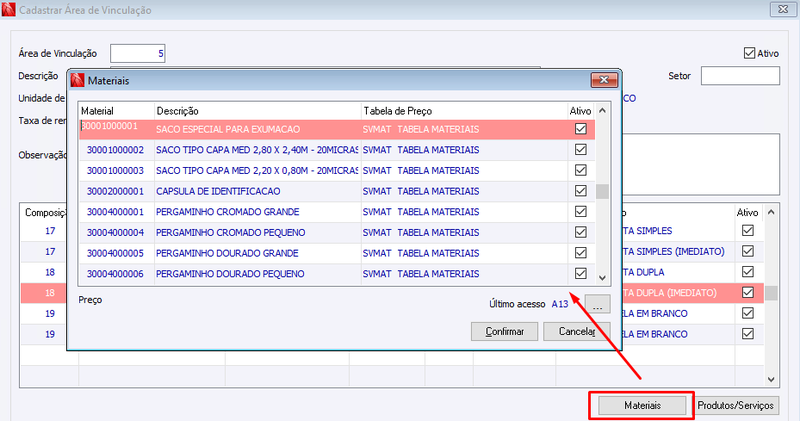Click material code 30002000001
800x421 pixels.
[115, 191]
